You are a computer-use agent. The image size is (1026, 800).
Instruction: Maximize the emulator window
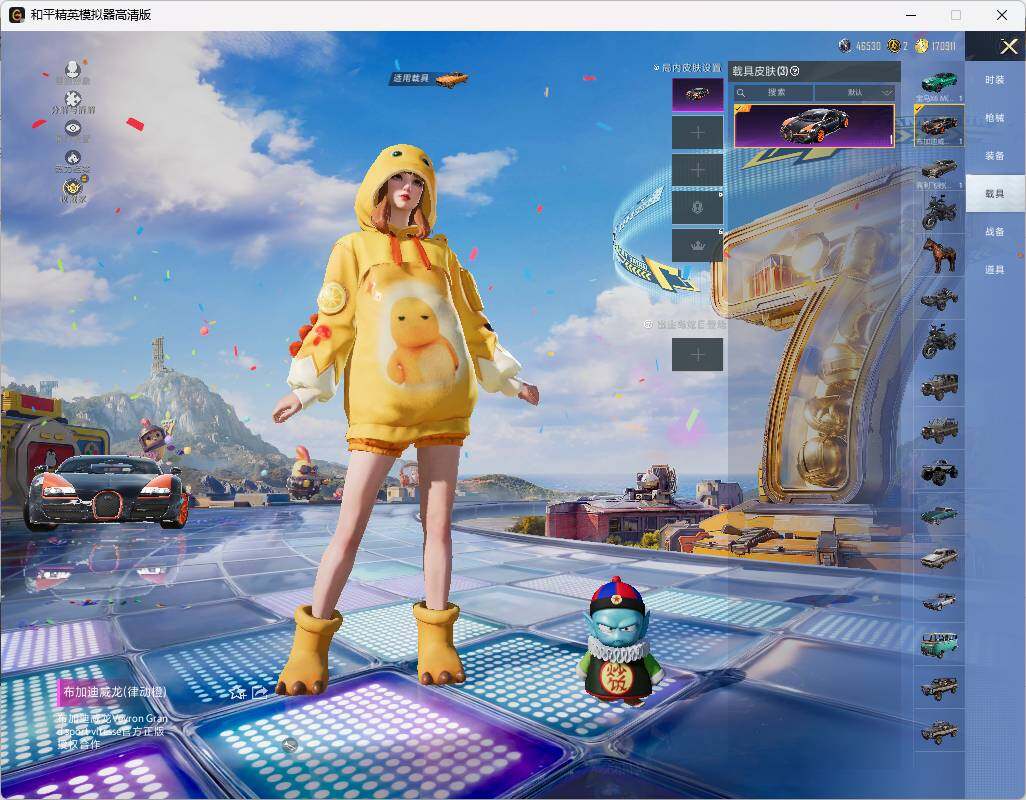coord(956,14)
